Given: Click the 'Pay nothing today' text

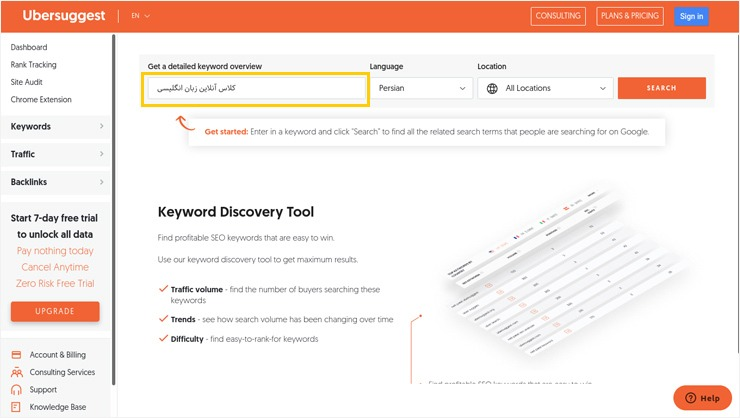Looking at the screenshot, I should pyautogui.click(x=55, y=251).
